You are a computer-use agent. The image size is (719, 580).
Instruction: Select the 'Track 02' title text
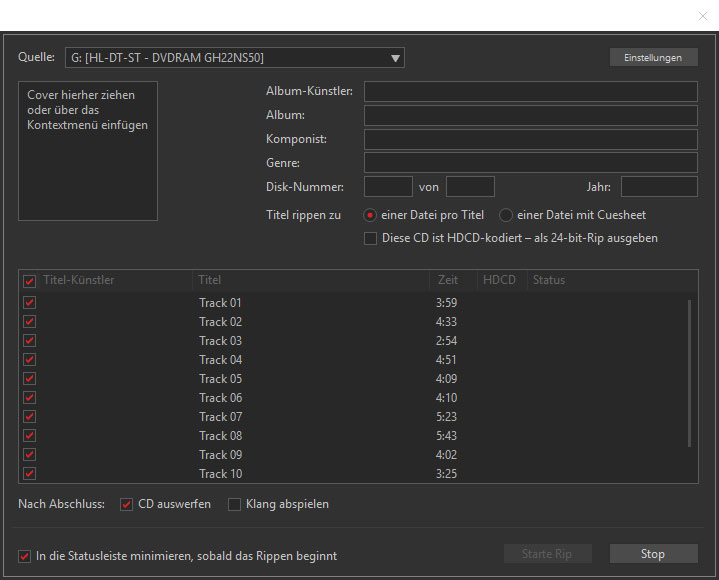click(x=220, y=322)
